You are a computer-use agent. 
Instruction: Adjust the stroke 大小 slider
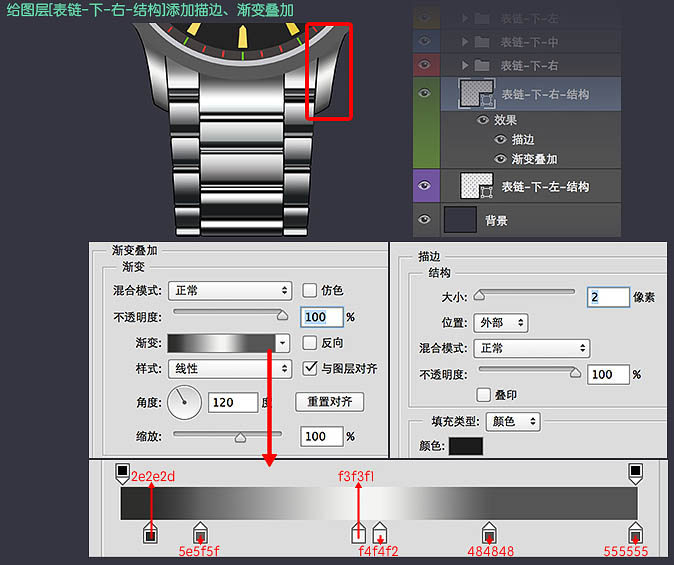click(479, 295)
